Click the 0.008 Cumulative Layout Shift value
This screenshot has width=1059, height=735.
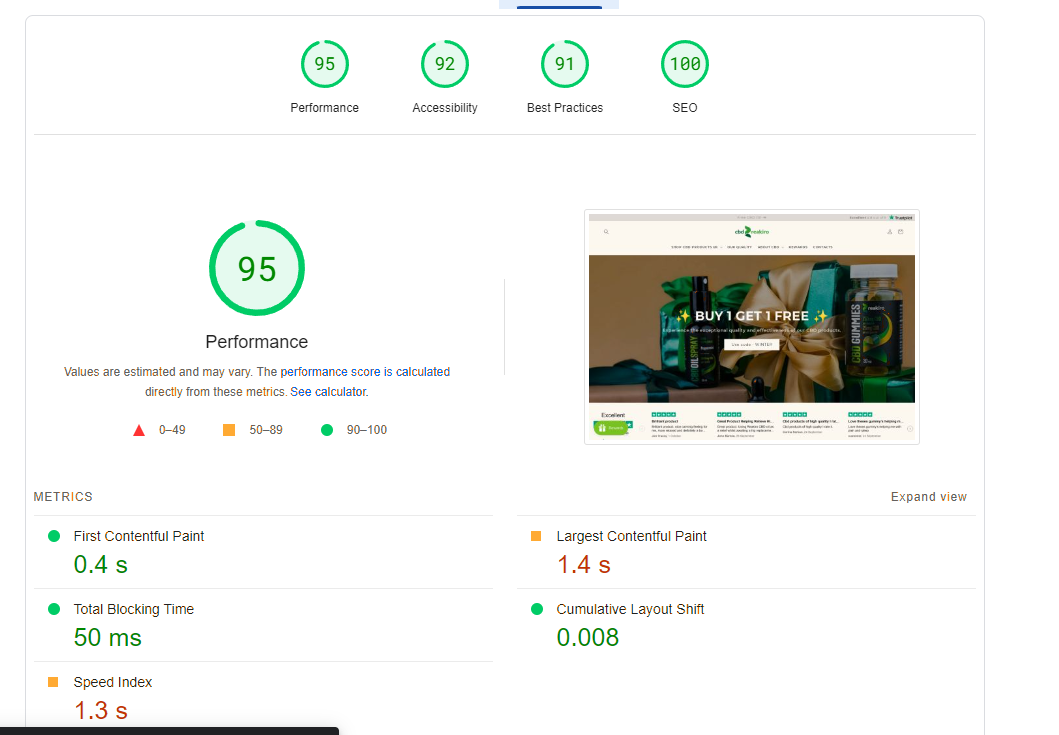point(588,638)
